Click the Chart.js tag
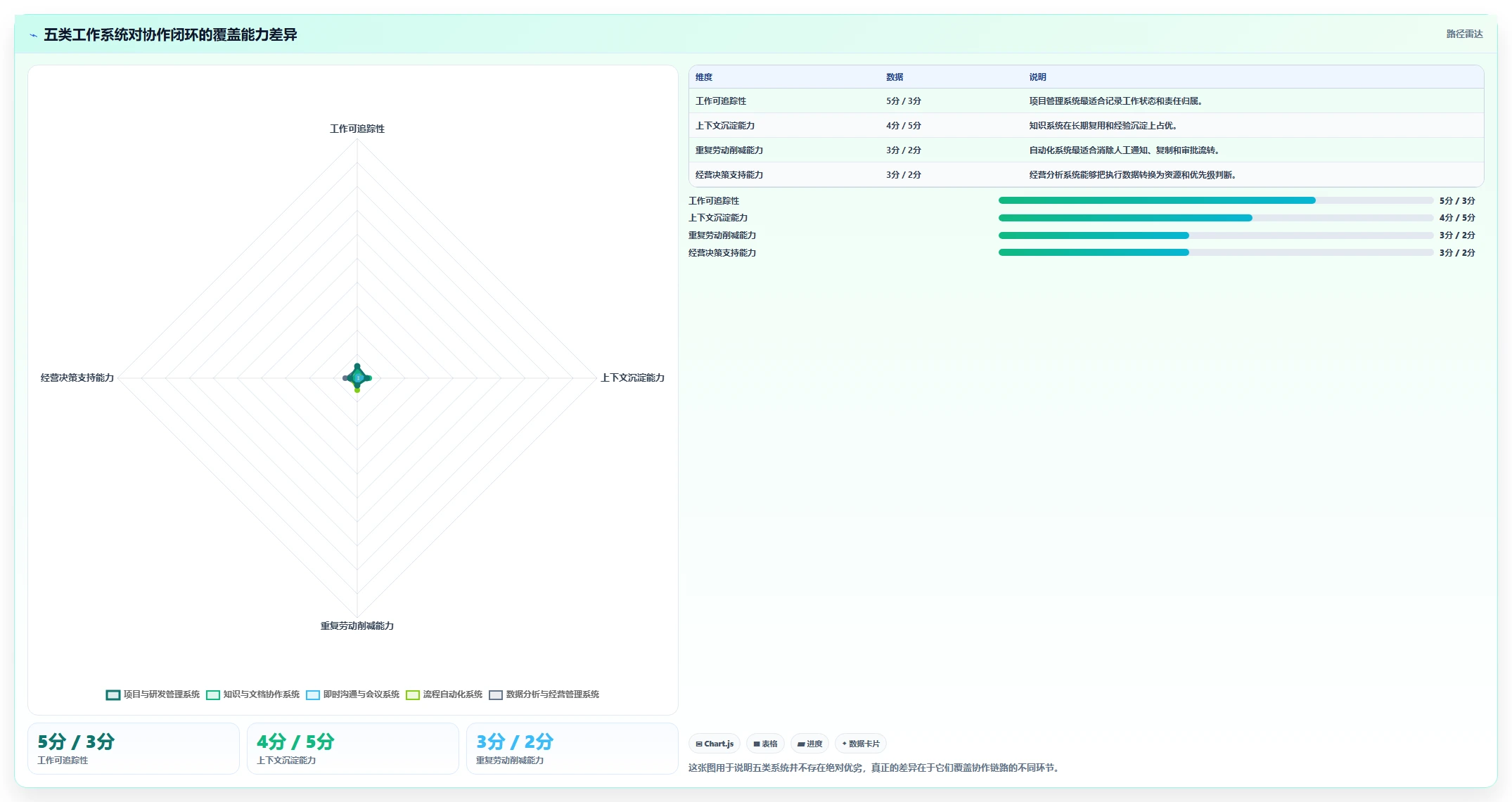The width and height of the screenshot is (1512, 802). pyautogui.click(x=715, y=744)
